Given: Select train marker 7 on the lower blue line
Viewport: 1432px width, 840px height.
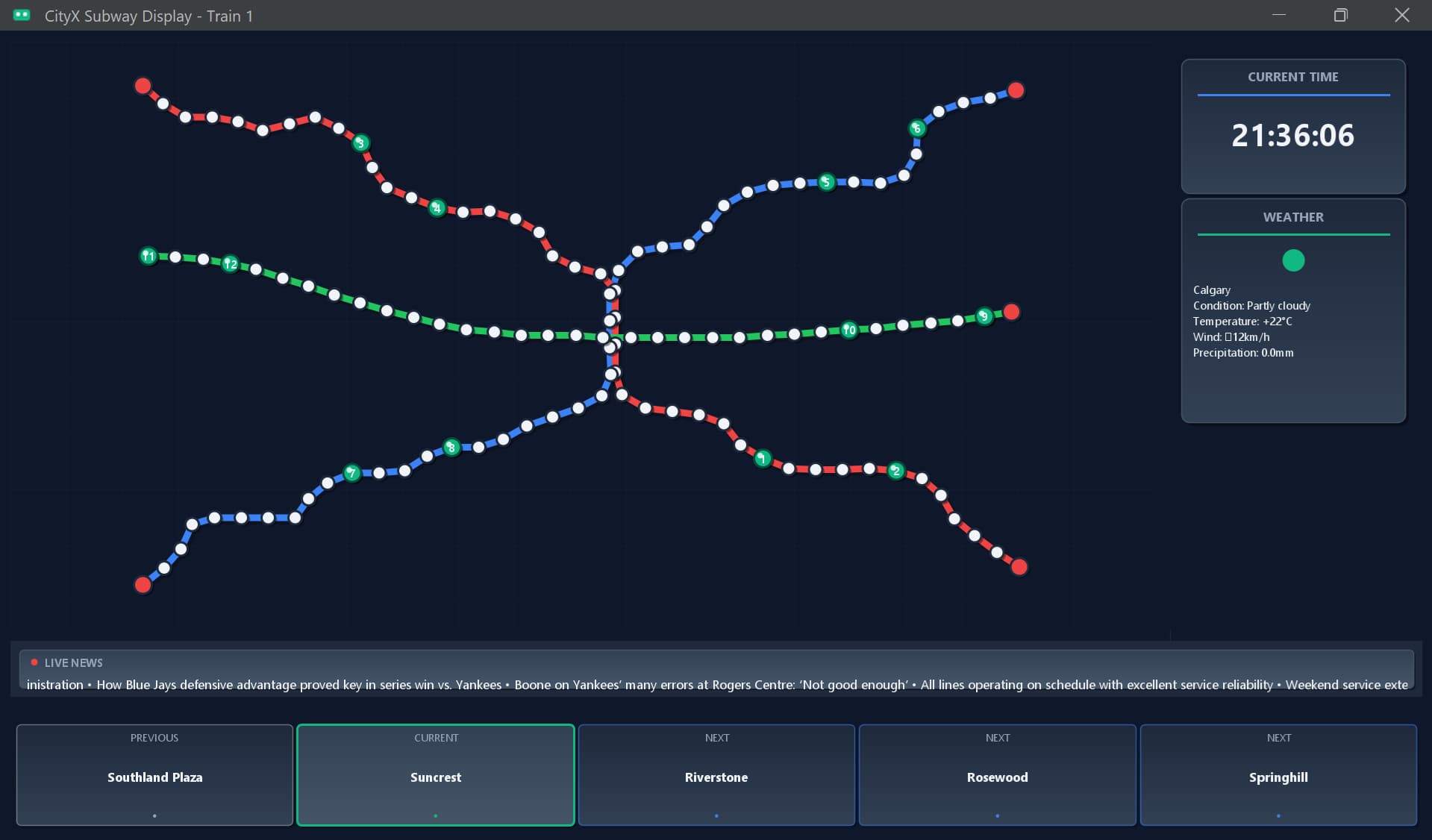Looking at the screenshot, I should coord(352,473).
